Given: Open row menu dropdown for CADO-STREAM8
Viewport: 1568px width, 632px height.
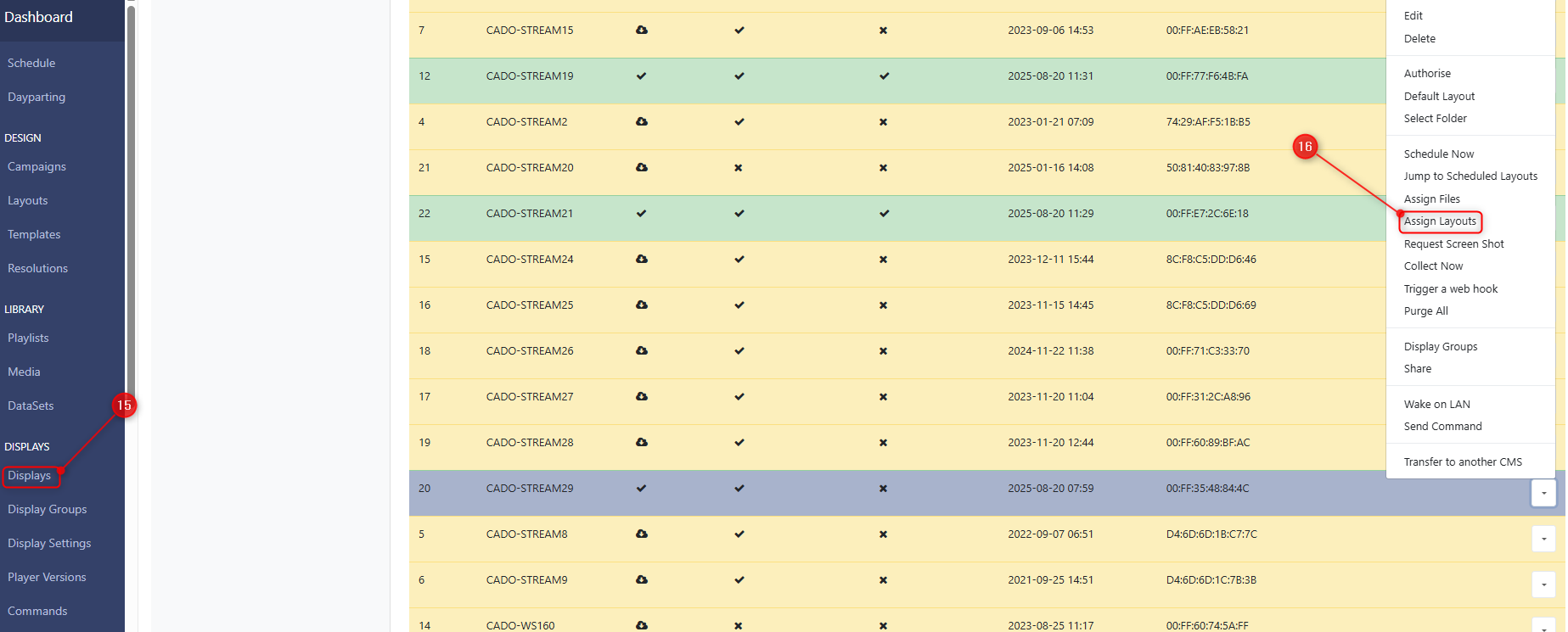Looking at the screenshot, I should click(x=1543, y=539).
